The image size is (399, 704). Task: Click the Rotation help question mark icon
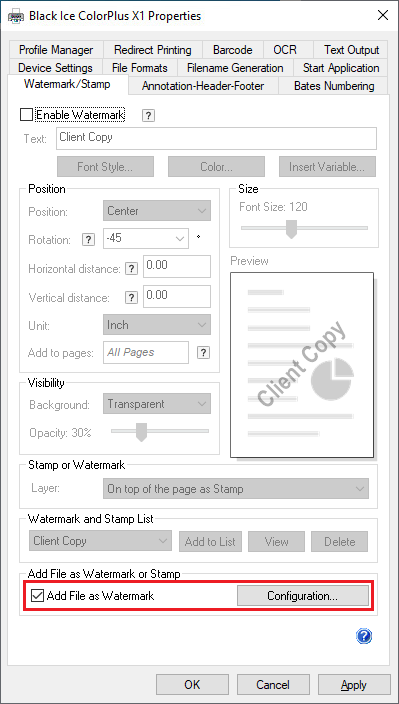click(88, 240)
